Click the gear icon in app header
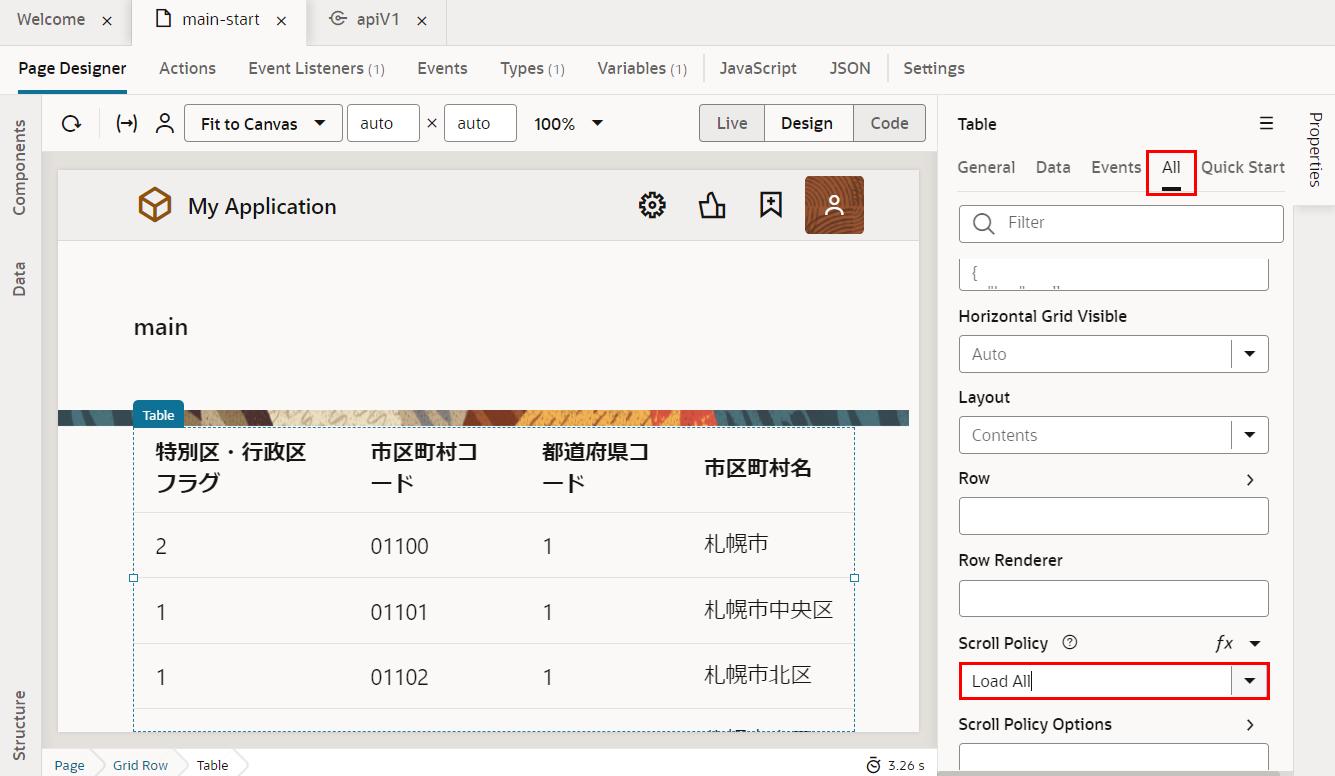Screen dimensions: 1335x776 pyautogui.click(x=652, y=206)
